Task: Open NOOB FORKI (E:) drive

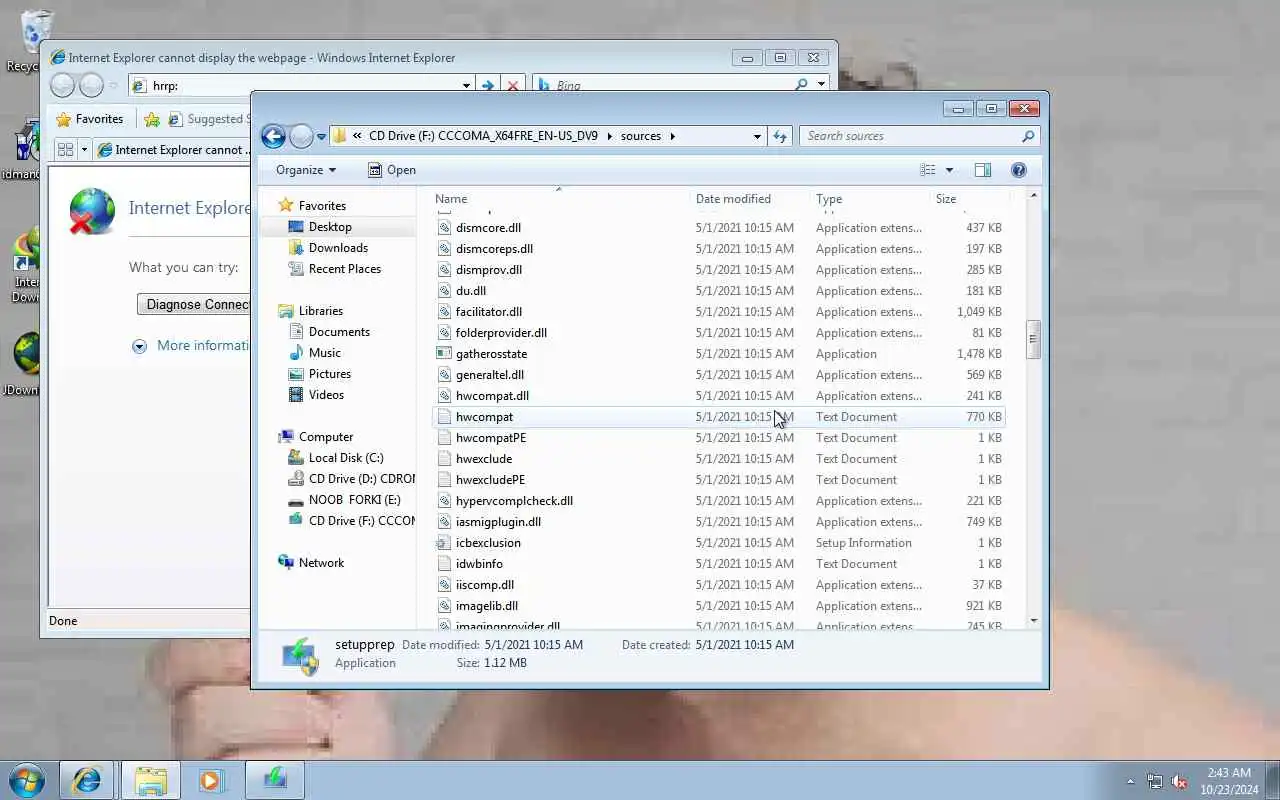Action: tap(354, 500)
